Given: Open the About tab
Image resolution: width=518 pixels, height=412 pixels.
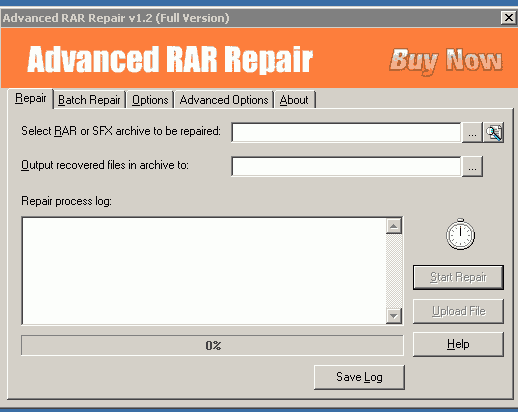Looking at the screenshot, I should [x=294, y=100].
